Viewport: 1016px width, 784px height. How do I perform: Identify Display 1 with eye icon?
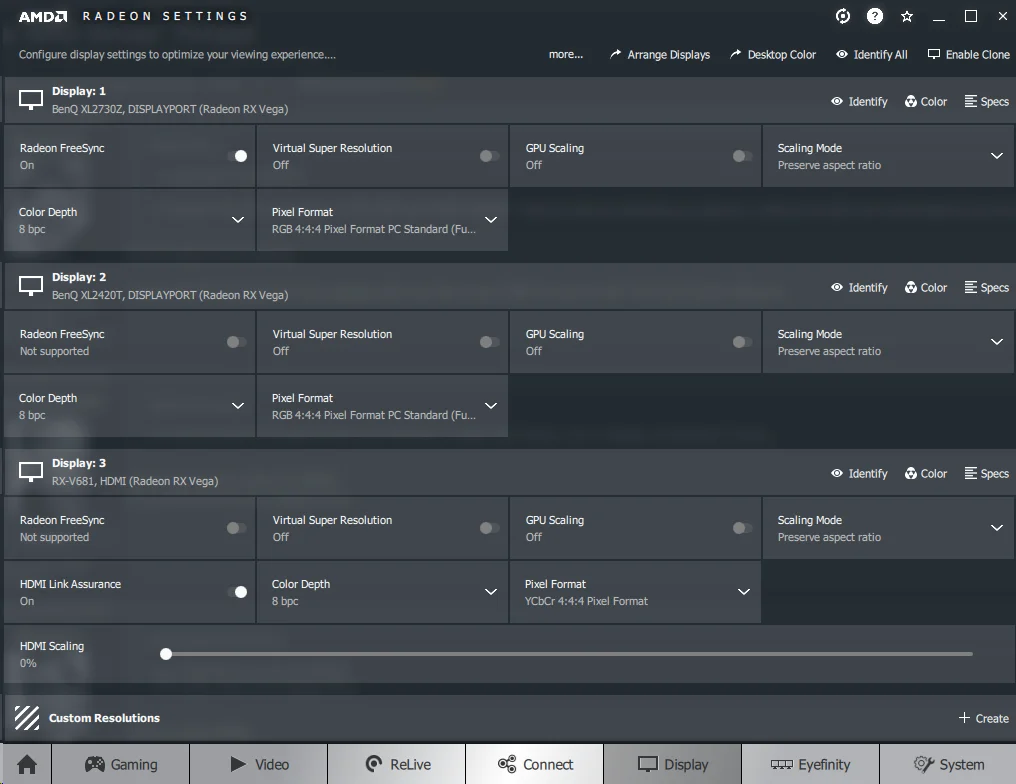(859, 102)
